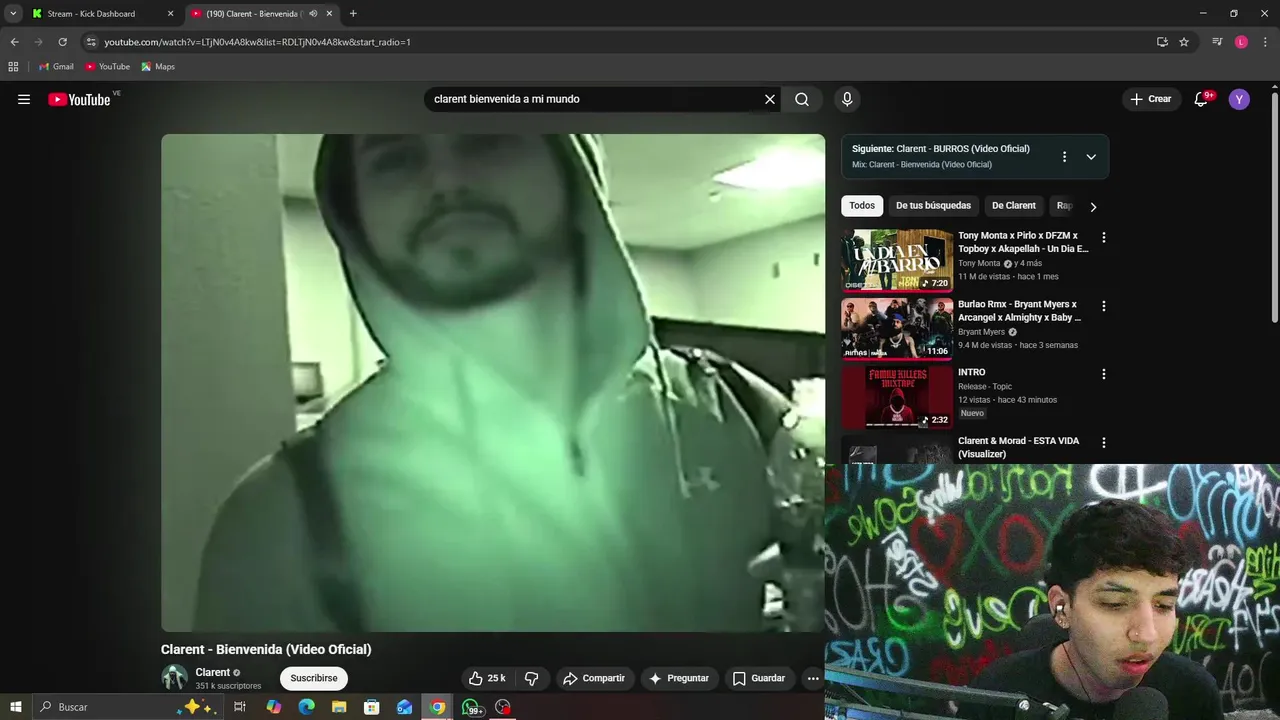The width and height of the screenshot is (1280, 720).
Task: Open Task View on taskbar
Action: (240, 707)
